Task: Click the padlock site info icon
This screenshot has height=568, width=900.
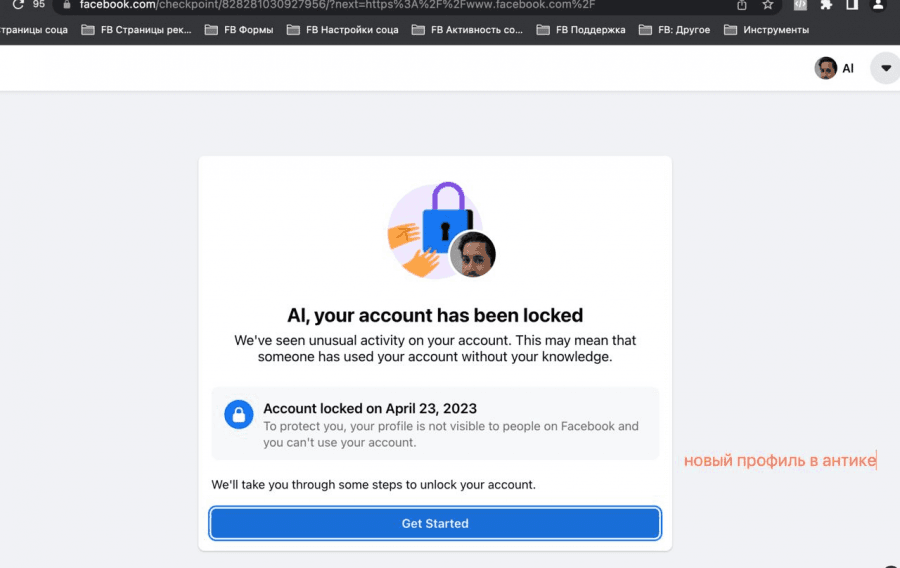Action: (67, 5)
